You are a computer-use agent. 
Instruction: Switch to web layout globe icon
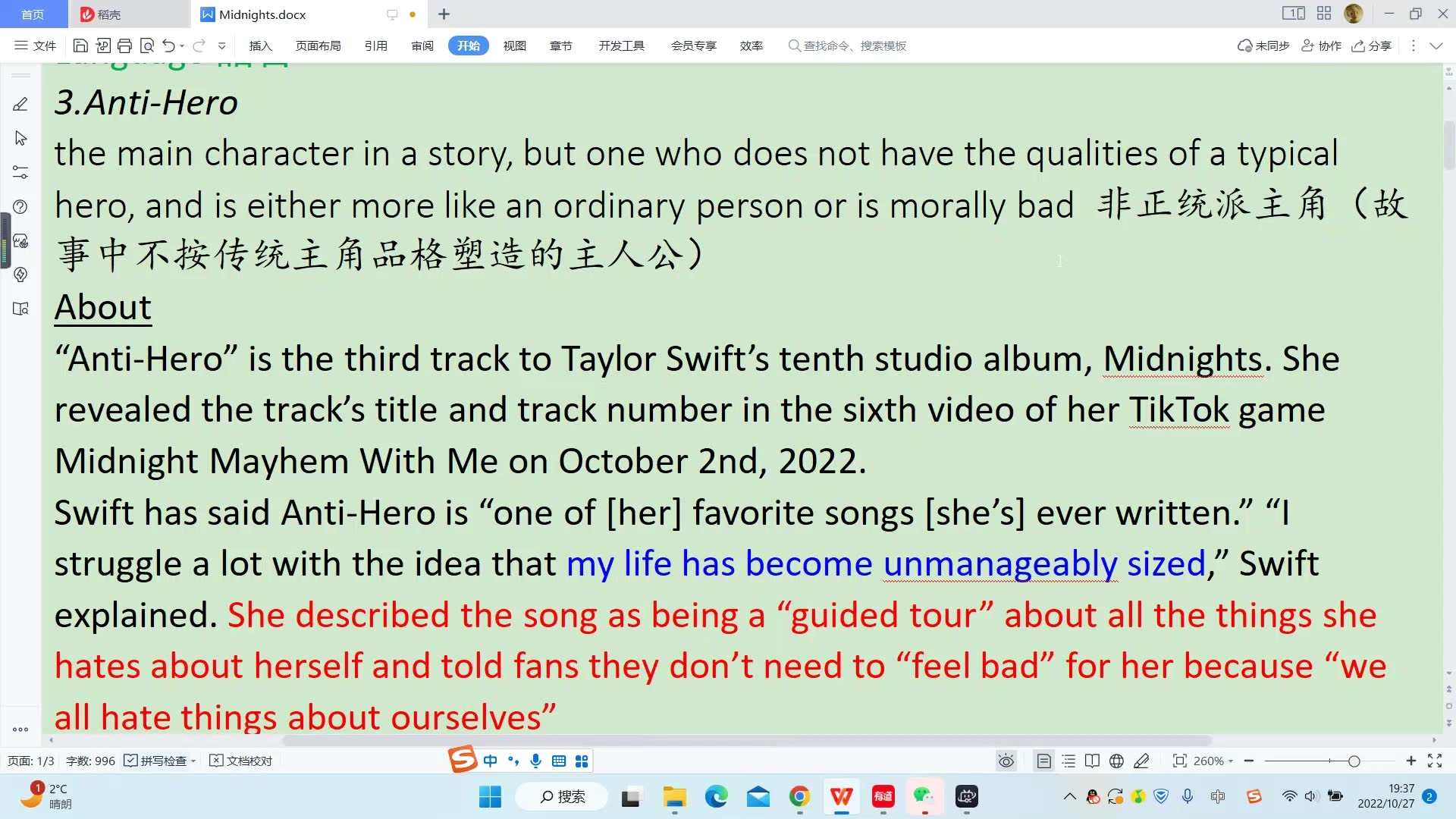click(1116, 761)
